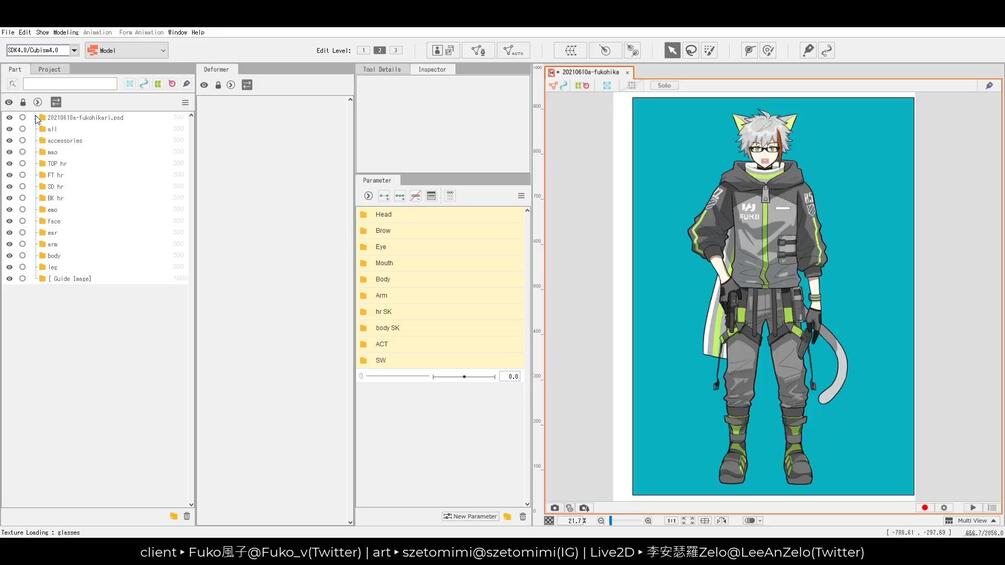1005x565 pixels.
Task: Click the automatic mesh generator icon
Action: [x=513, y=50]
